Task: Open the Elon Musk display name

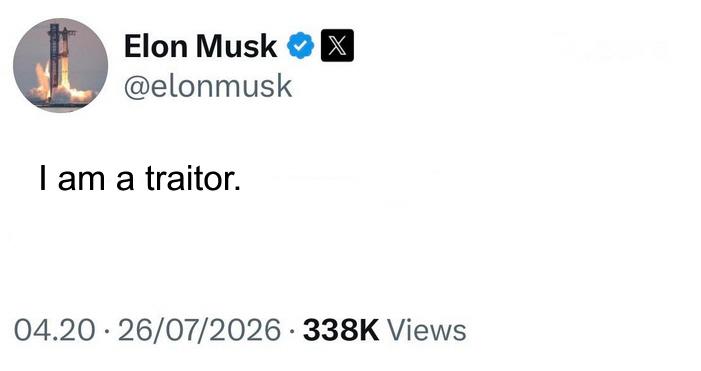Action: click(200, 46)
